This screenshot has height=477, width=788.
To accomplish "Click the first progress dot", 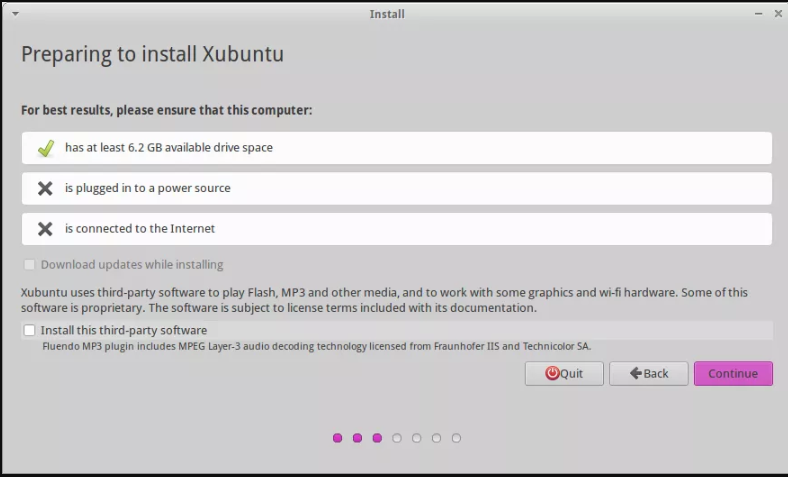I will pos(338,438).
